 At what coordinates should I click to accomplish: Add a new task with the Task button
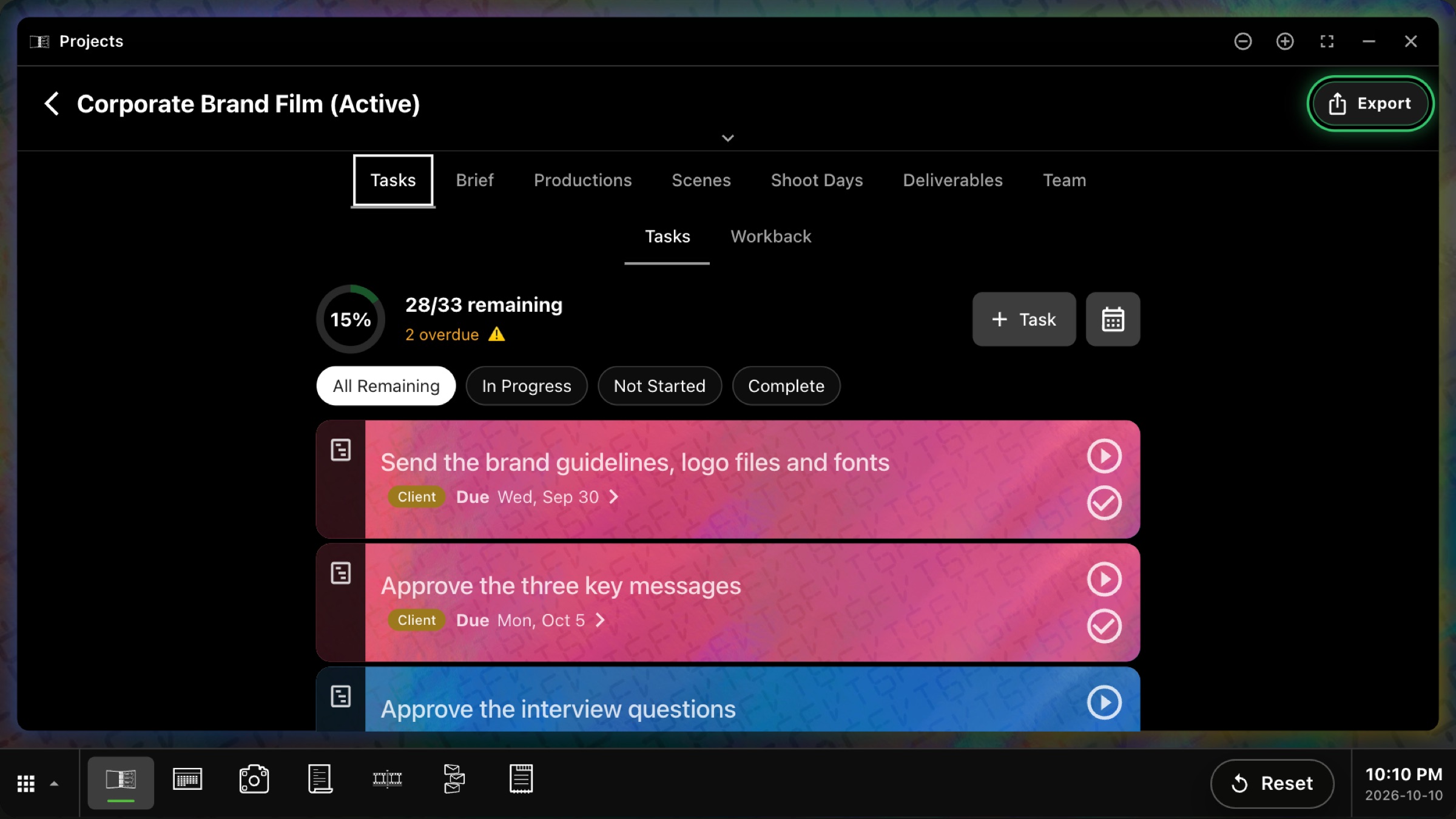point(1024,319)
